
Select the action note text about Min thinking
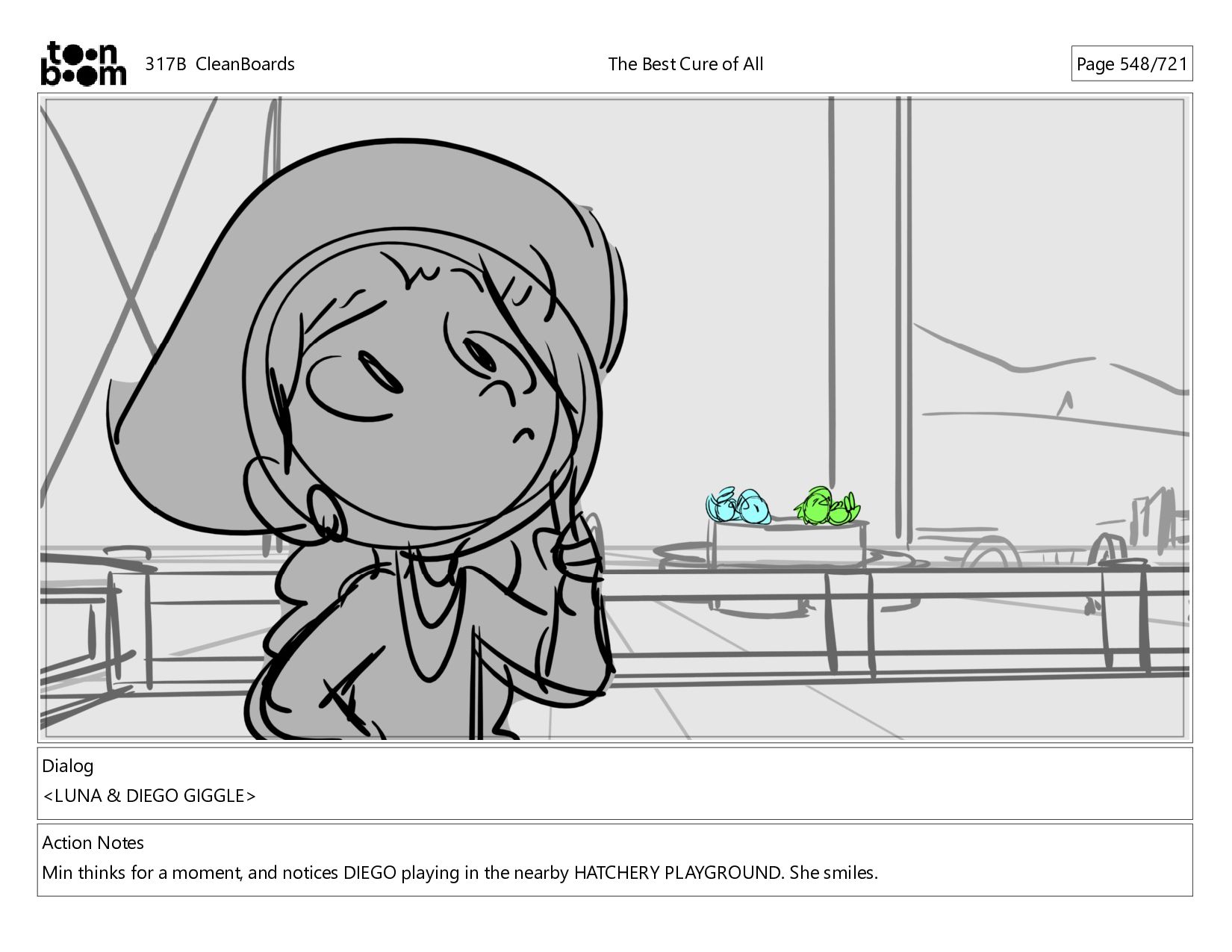pos(460,873)
